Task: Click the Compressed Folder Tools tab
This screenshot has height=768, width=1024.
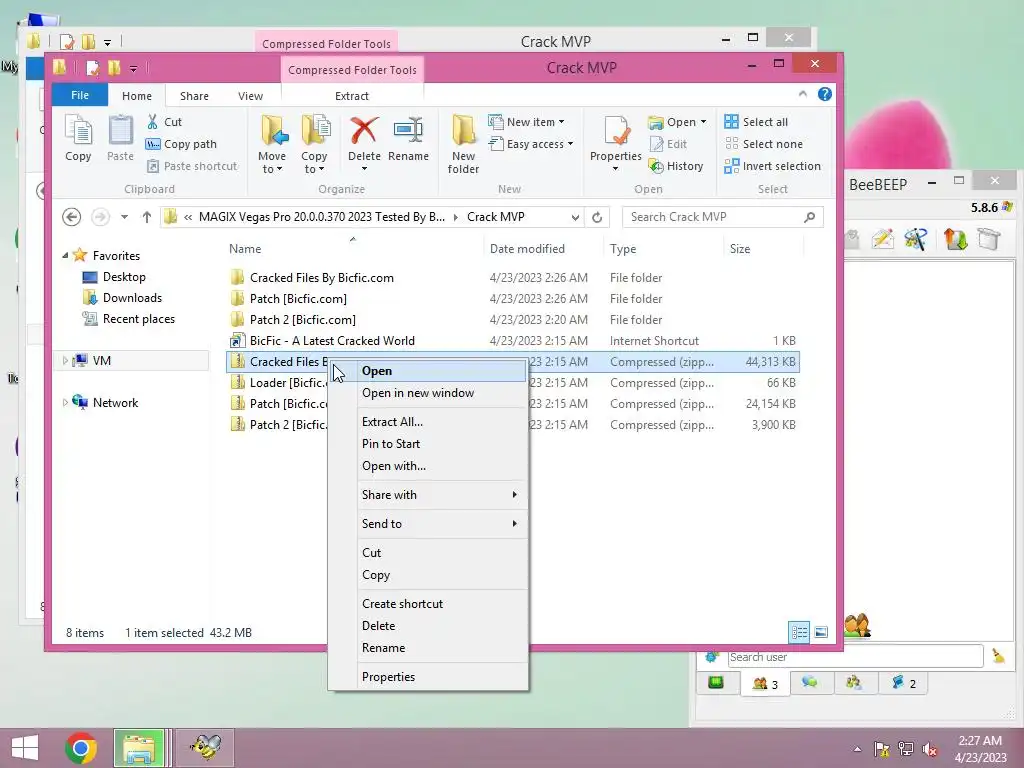Action: tap(352, 70)
